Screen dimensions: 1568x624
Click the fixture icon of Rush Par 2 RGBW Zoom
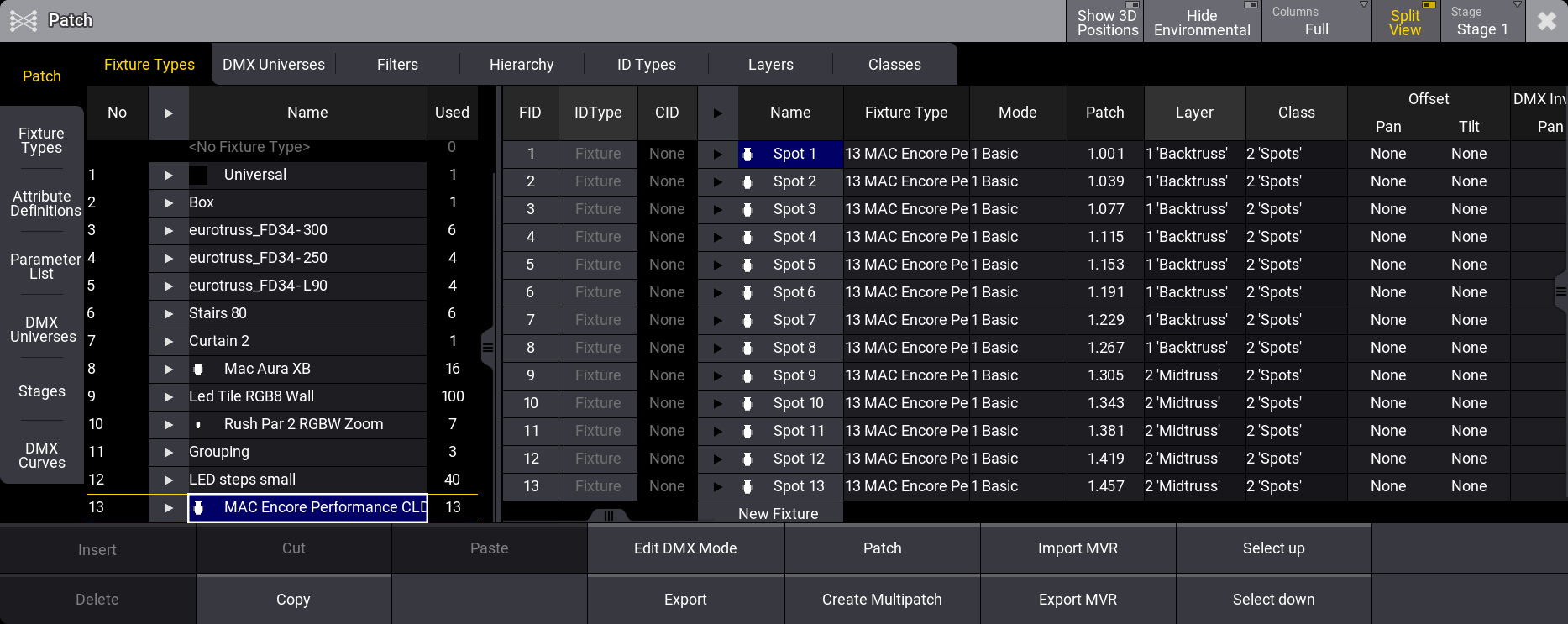[x=198, y=424]
